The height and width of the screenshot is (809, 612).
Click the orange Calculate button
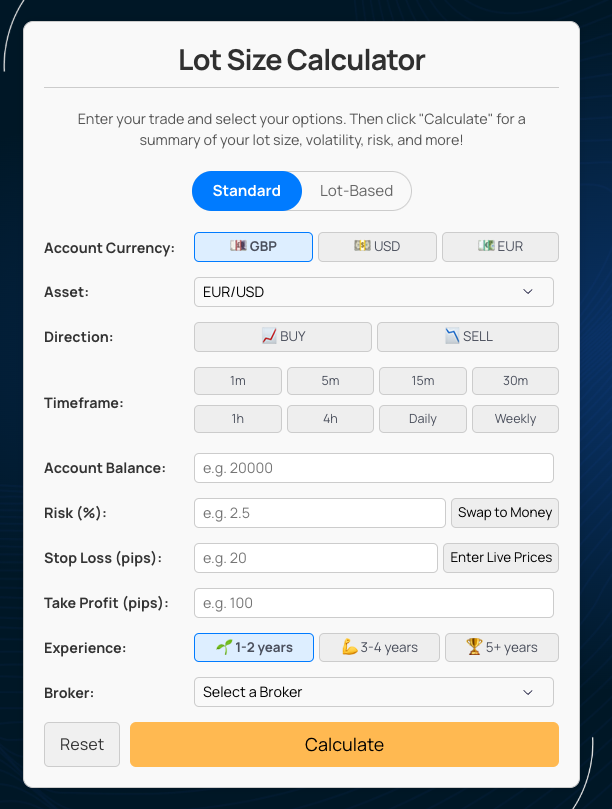click(344, 745)
